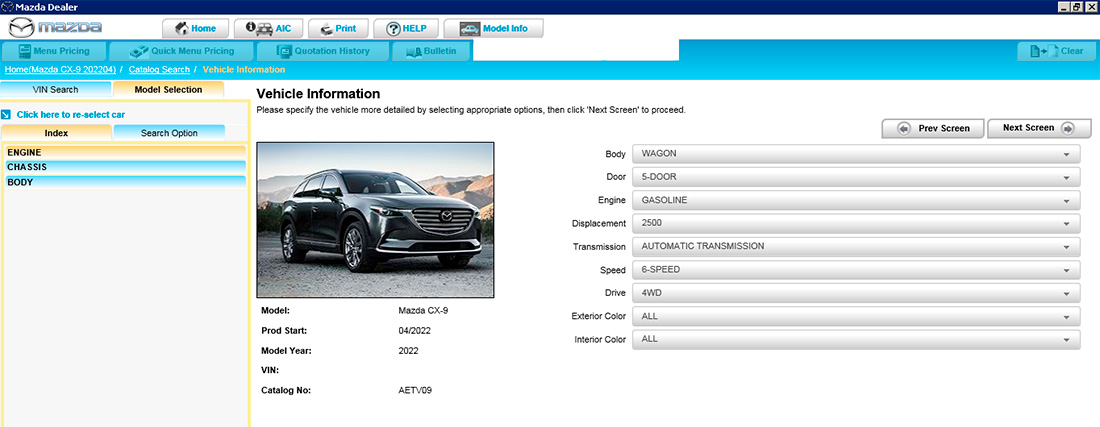Click the Mazda logo in header
This screenshot has height=427, width=1100.
pos(55,28)
